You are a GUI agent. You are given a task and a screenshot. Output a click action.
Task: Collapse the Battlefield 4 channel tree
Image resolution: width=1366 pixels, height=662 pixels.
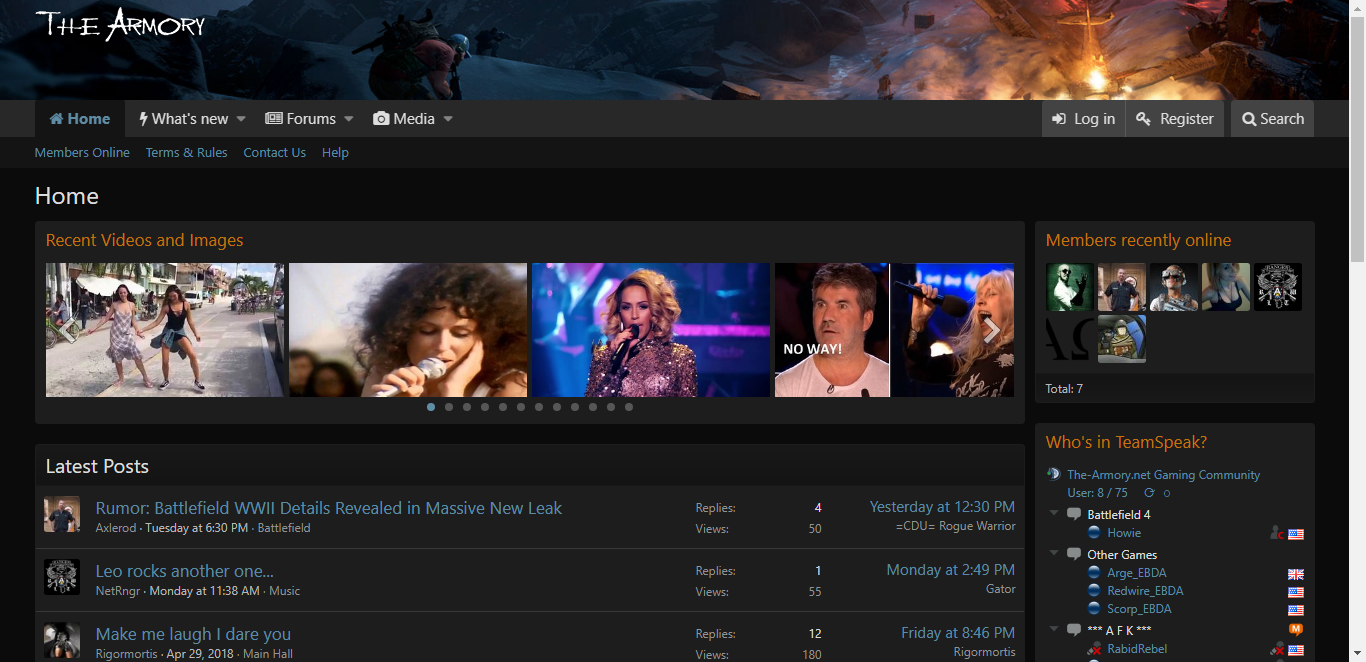tap(1053, 514)
